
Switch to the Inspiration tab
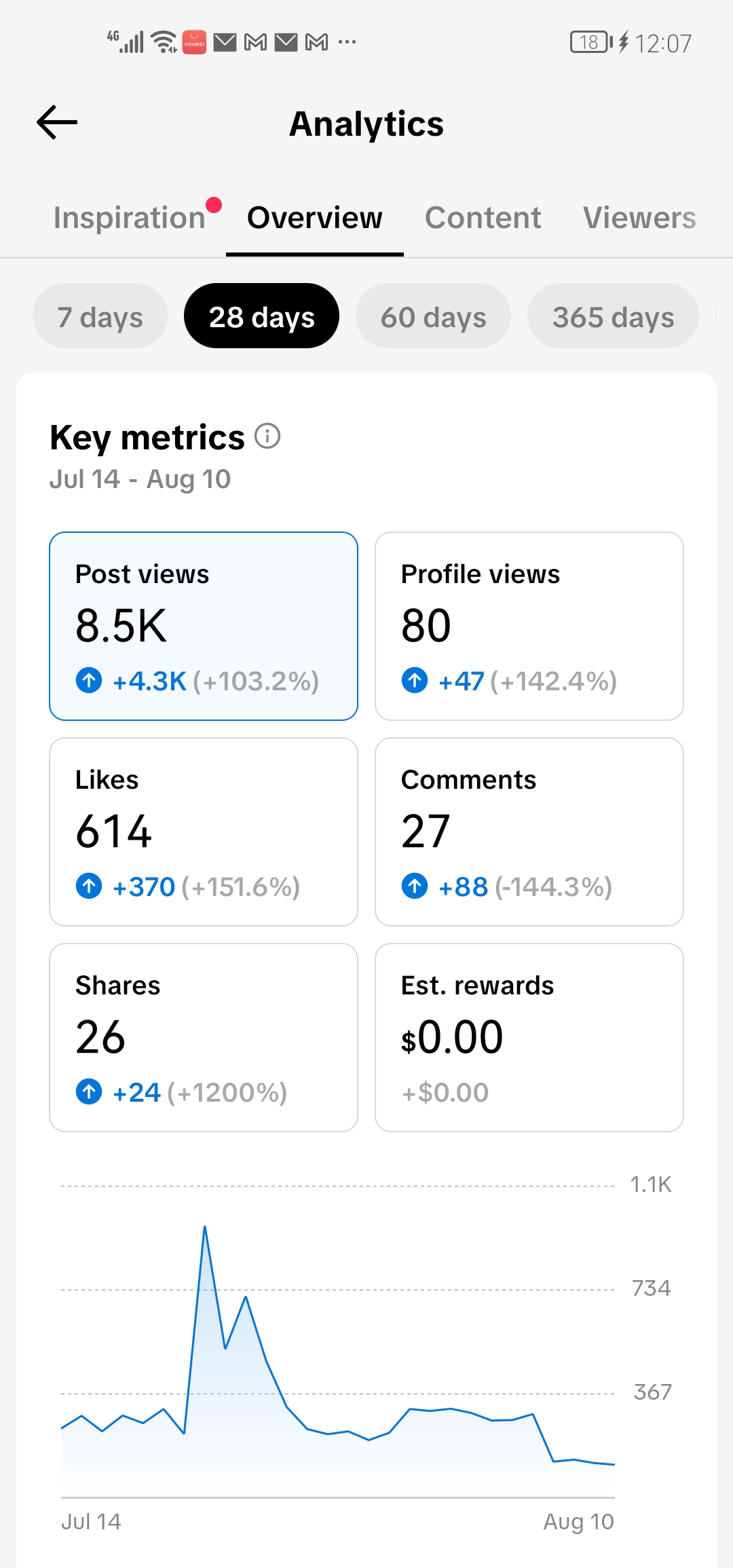click(x=130, y=218)
